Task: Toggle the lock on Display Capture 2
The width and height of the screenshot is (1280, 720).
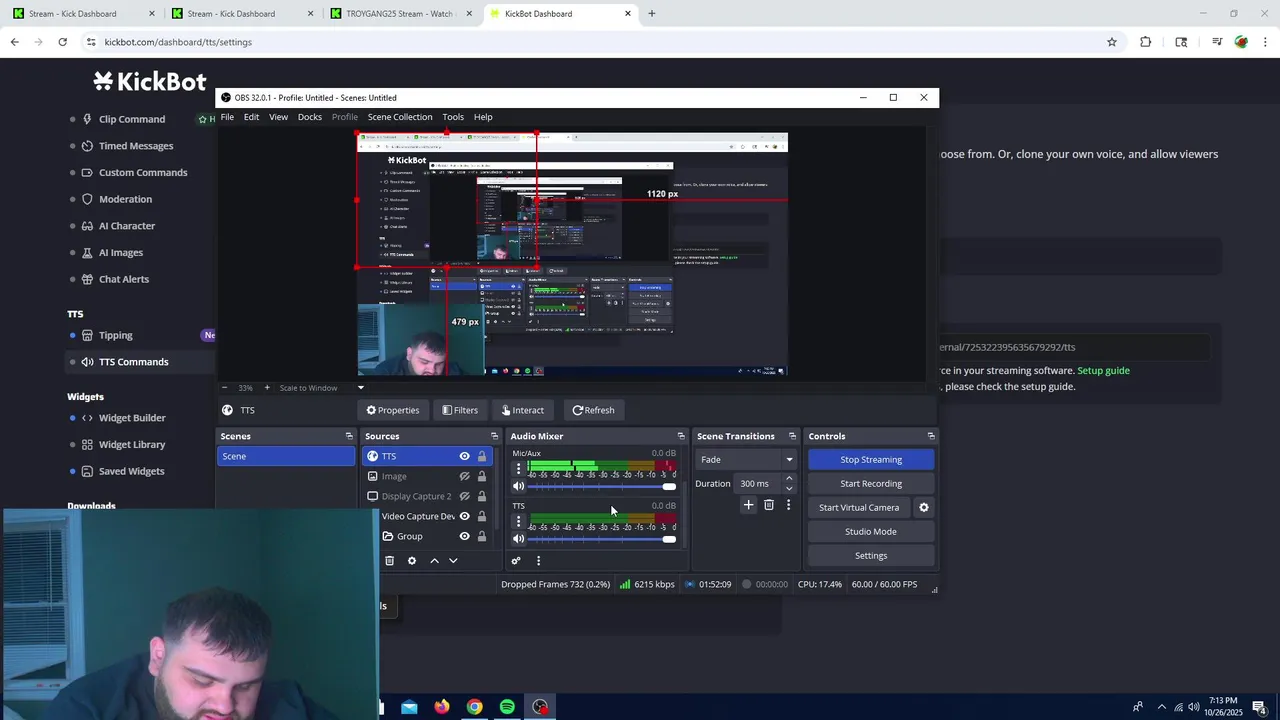Action: [481, 496]
